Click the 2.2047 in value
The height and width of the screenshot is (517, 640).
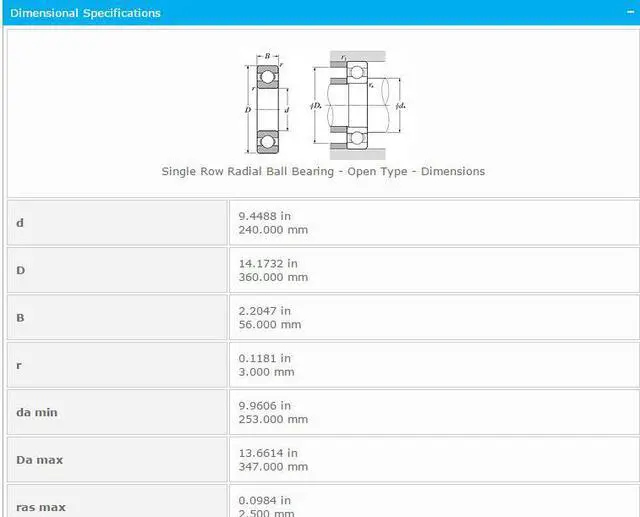(265, 310)
